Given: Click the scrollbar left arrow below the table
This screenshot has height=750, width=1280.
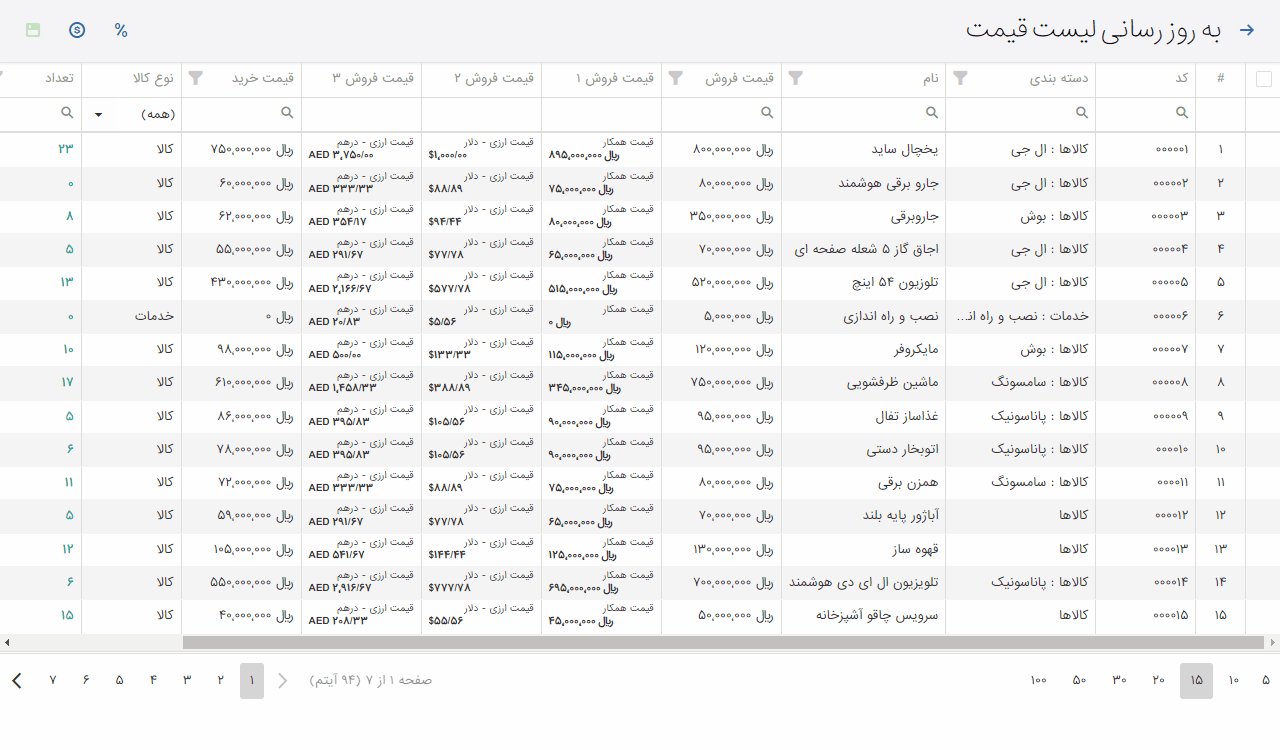Looking at the screenshot, I should (7, 642).
